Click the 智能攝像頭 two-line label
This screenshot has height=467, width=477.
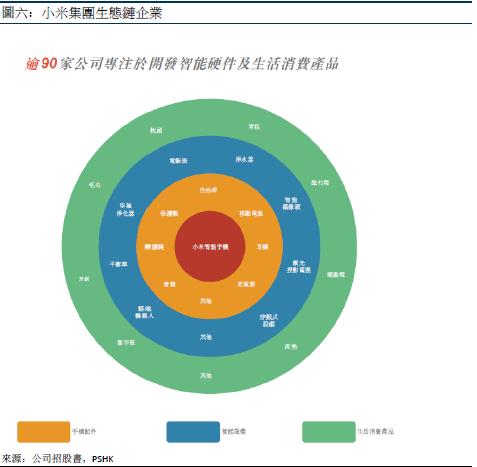[291, 203]
